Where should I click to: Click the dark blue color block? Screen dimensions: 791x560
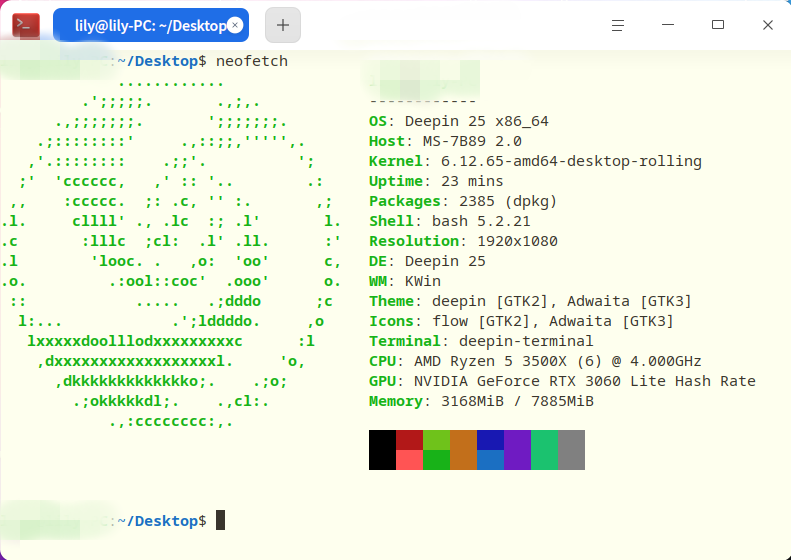point(490,440)
